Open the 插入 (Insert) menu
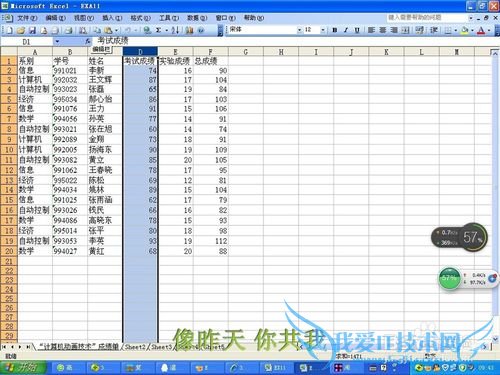 click(112, 18)
